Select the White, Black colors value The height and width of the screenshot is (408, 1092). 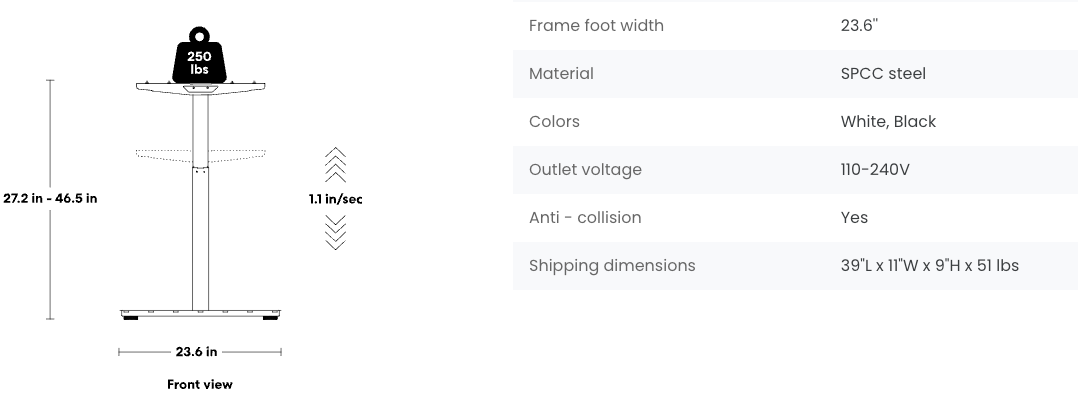pos(888,122)
